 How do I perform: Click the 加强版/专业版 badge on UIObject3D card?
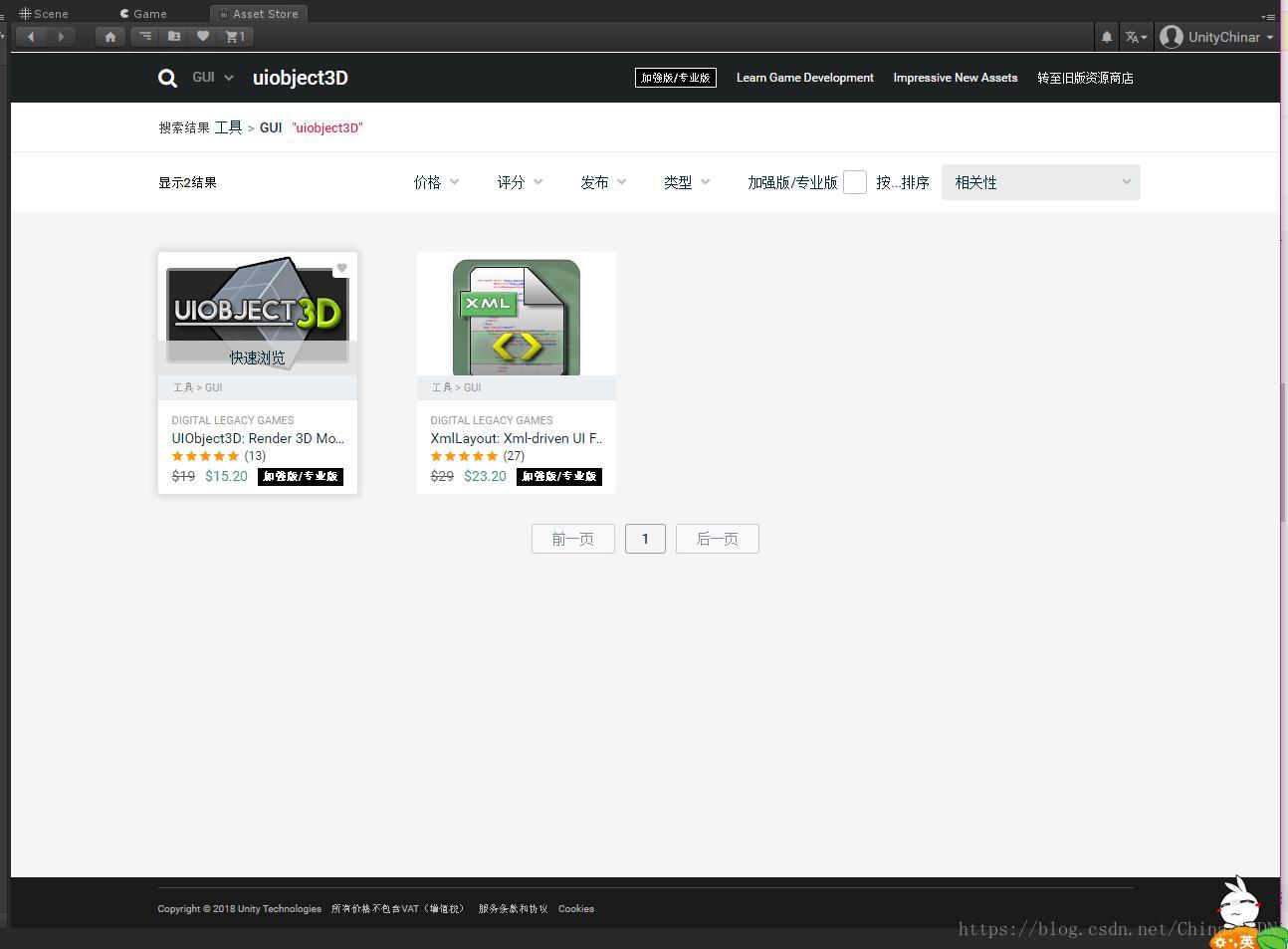pos(301,476)
